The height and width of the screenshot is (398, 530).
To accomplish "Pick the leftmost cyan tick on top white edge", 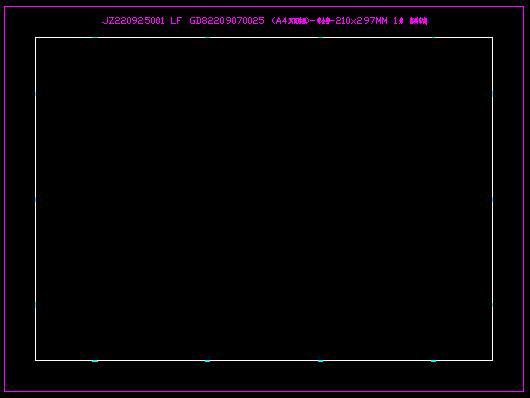I will (95, 38).
